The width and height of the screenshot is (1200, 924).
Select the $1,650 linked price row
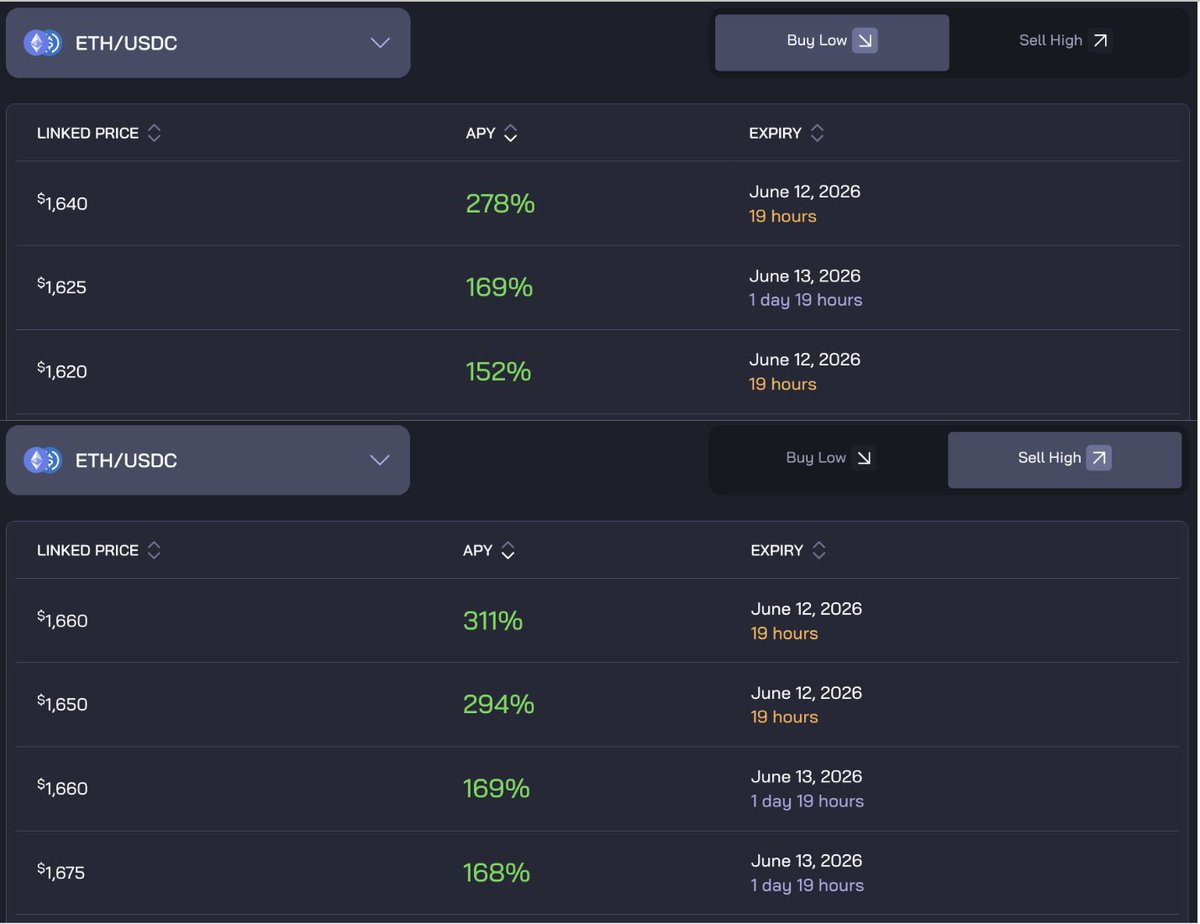(x=598, y=705)
